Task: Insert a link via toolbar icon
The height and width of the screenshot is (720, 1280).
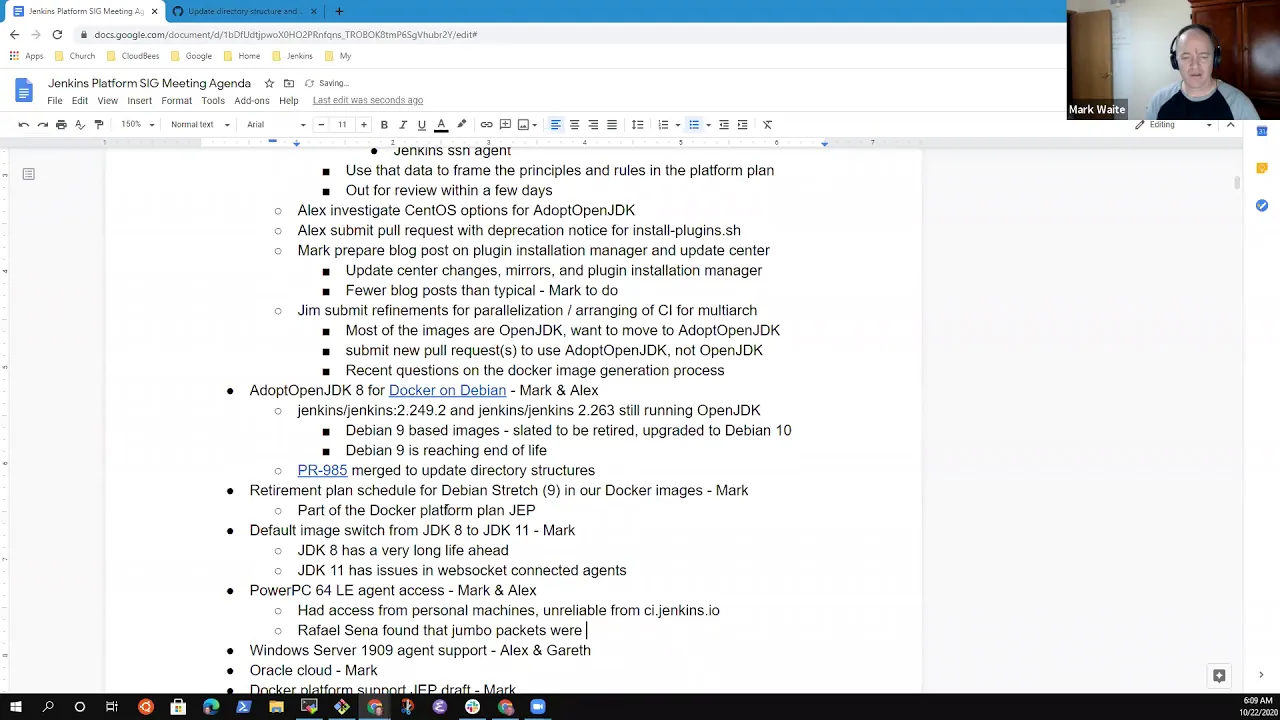Action: 486,125
